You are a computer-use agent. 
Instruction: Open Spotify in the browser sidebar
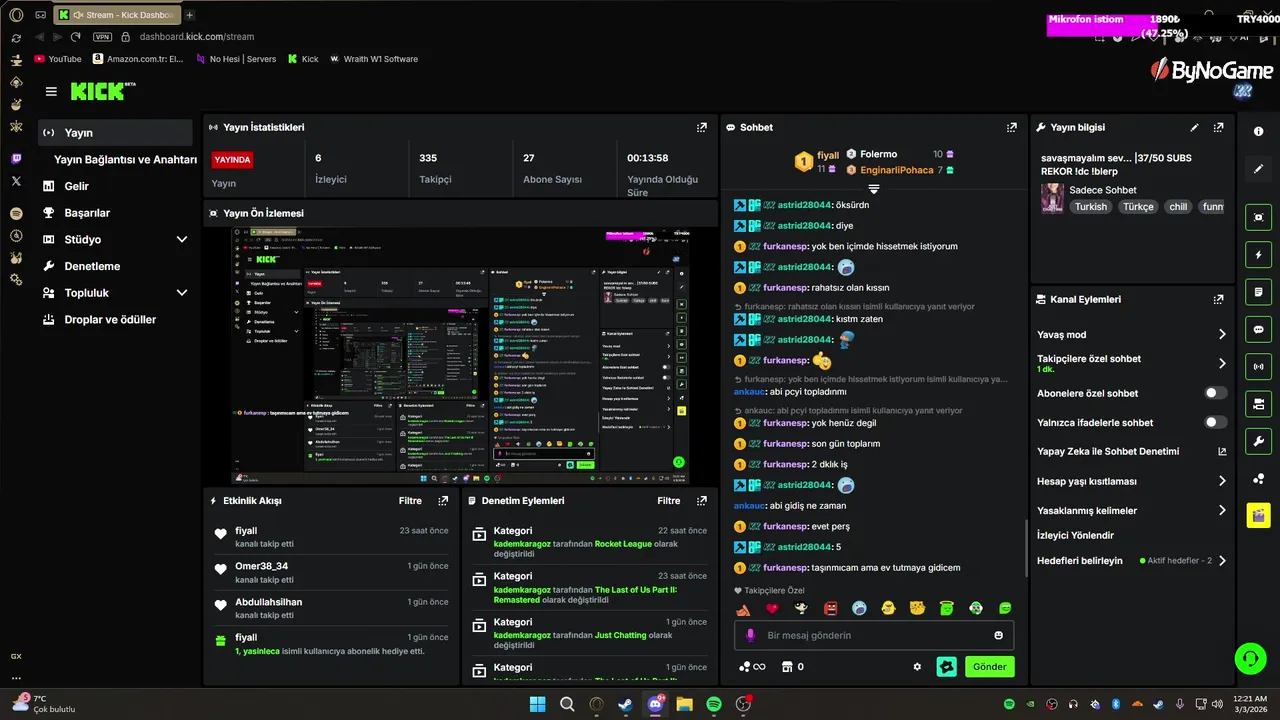[x=16, y=213]
